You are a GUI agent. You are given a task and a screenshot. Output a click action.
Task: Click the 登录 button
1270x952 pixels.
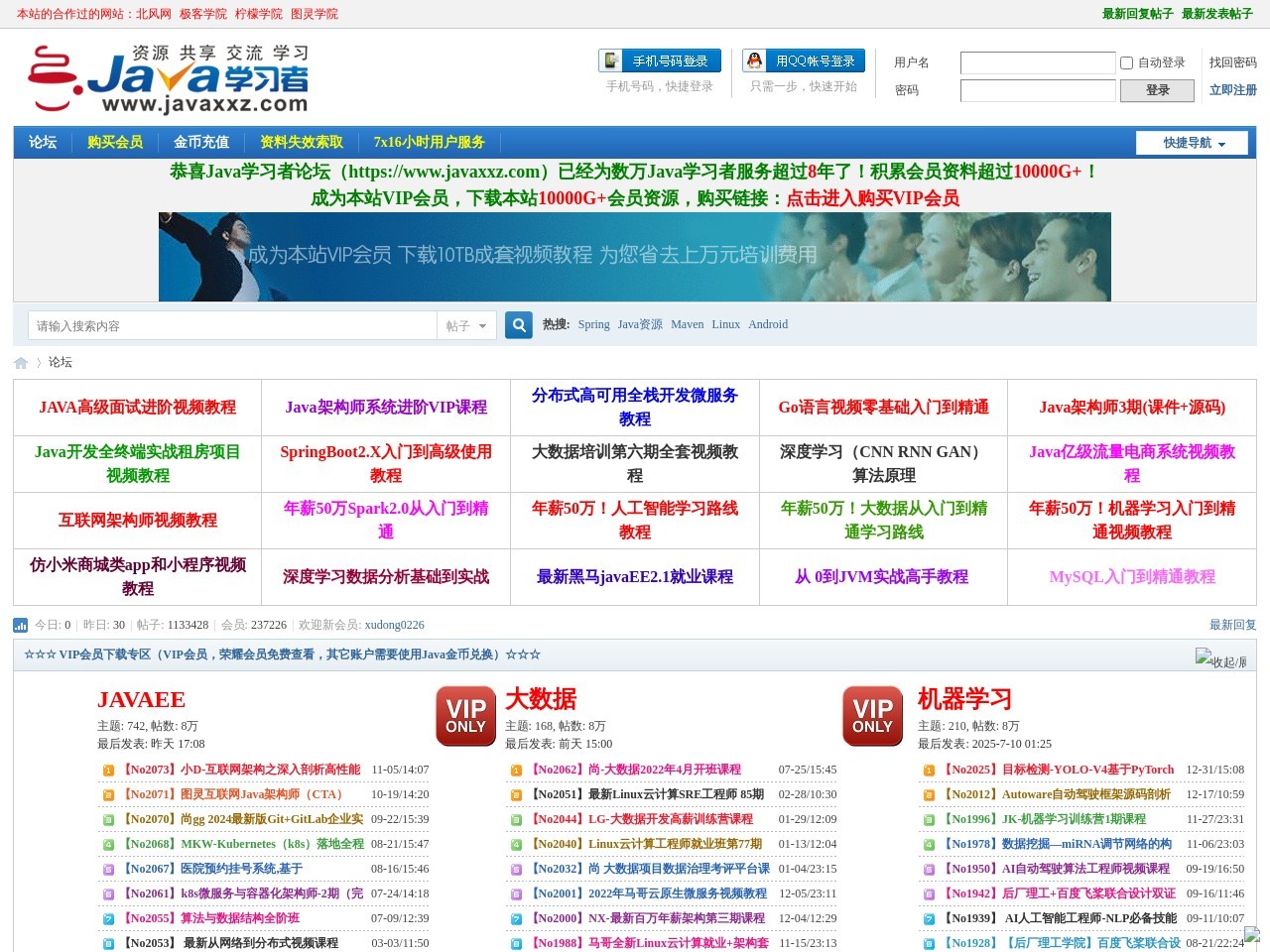coord(1157,90)
